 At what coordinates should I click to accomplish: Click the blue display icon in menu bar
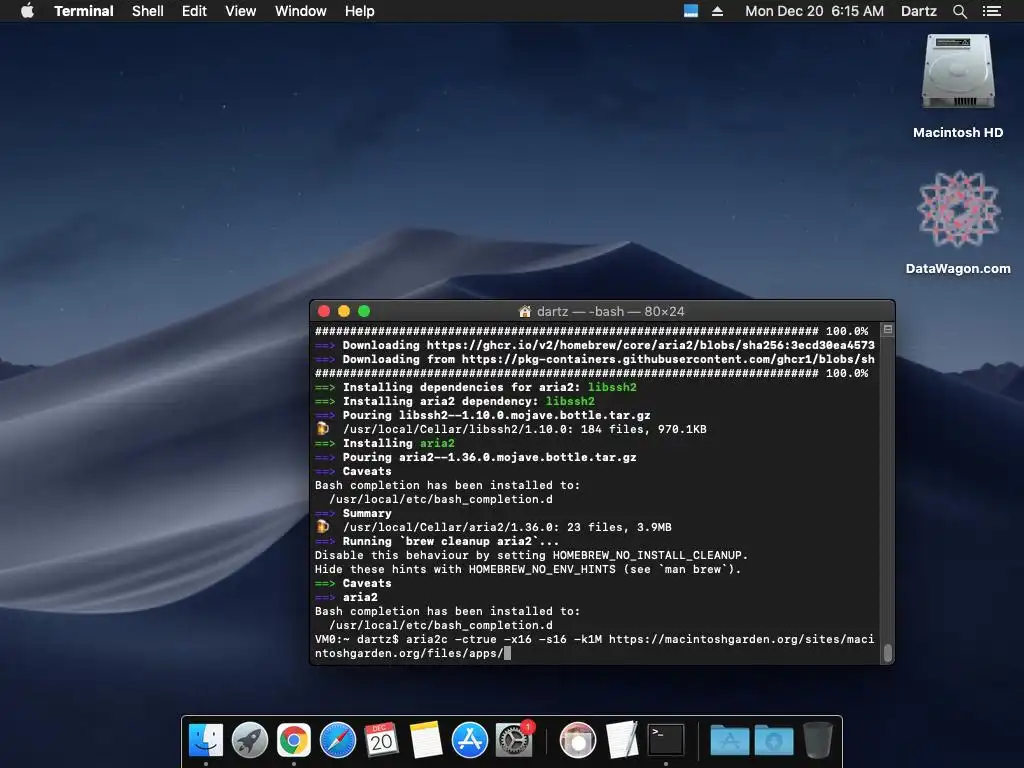coord(691,11)
